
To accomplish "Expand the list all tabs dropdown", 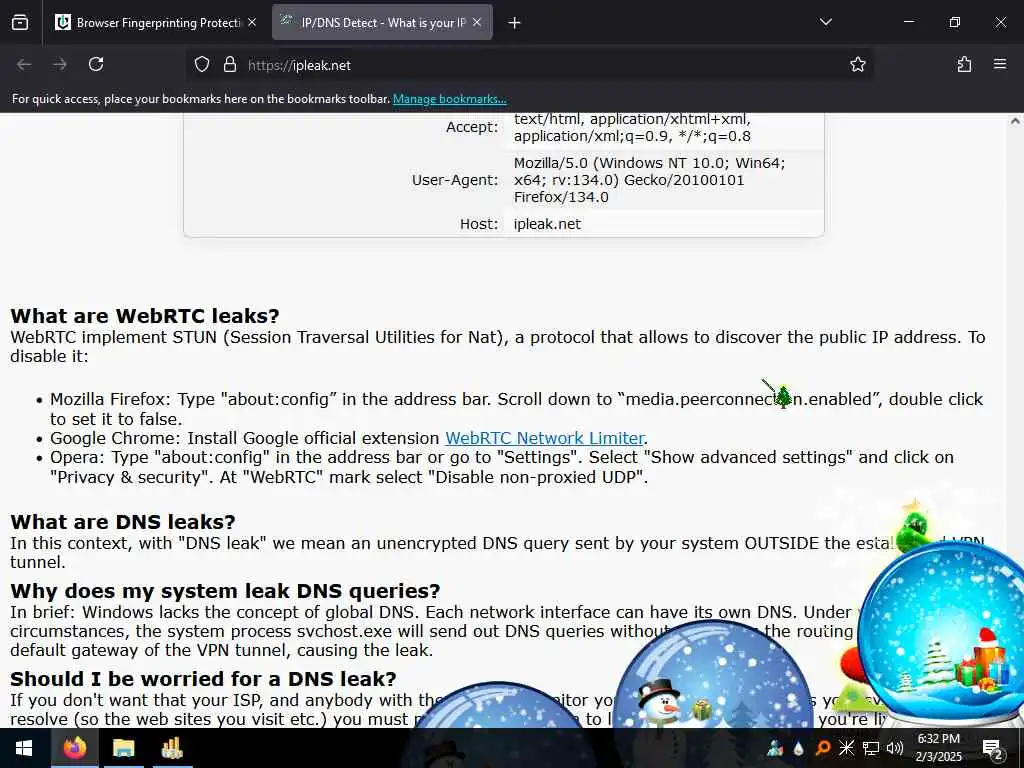I will click(825, 22).
